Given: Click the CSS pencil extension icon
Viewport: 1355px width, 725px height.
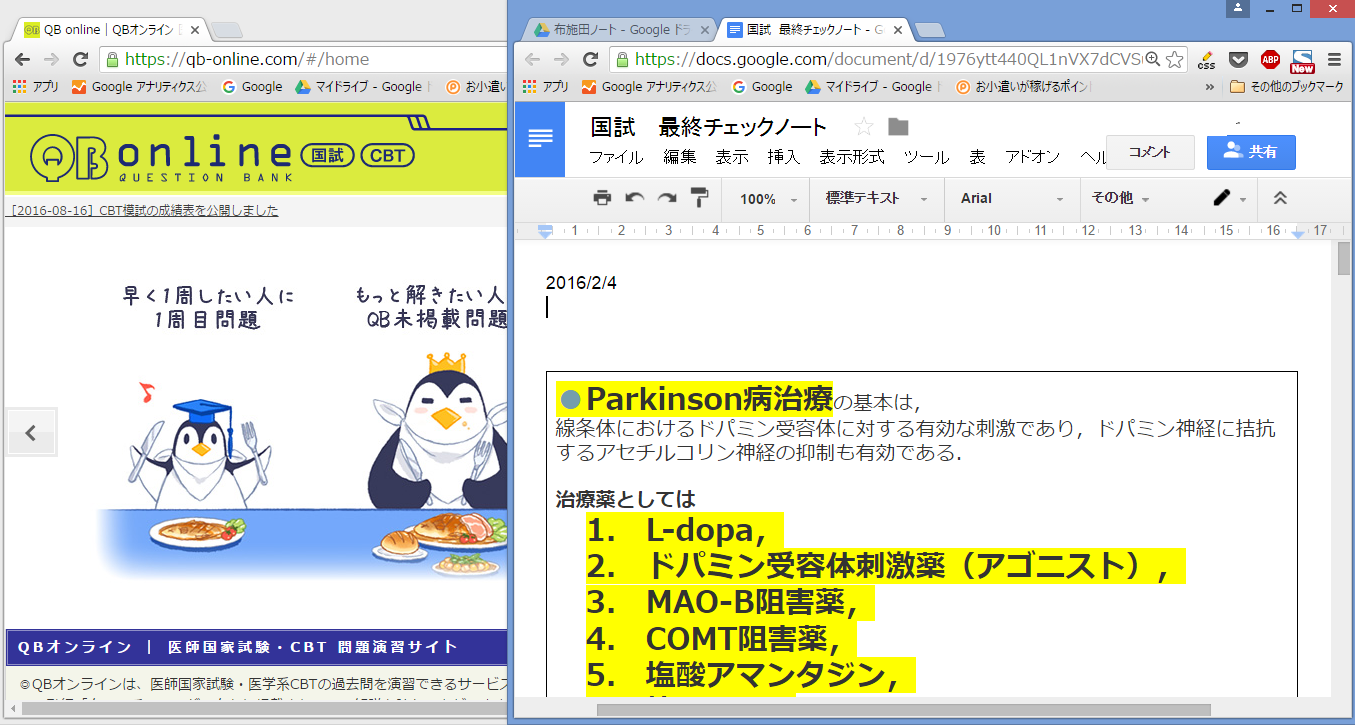Looking at the screenshot, I should coord(1206,59).
